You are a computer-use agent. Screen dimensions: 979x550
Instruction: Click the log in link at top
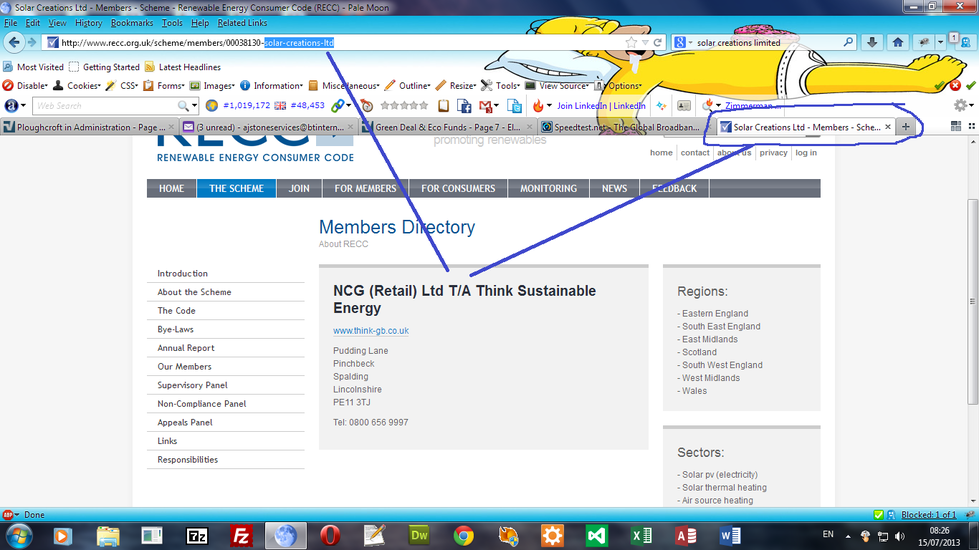(x=805, y=152)
